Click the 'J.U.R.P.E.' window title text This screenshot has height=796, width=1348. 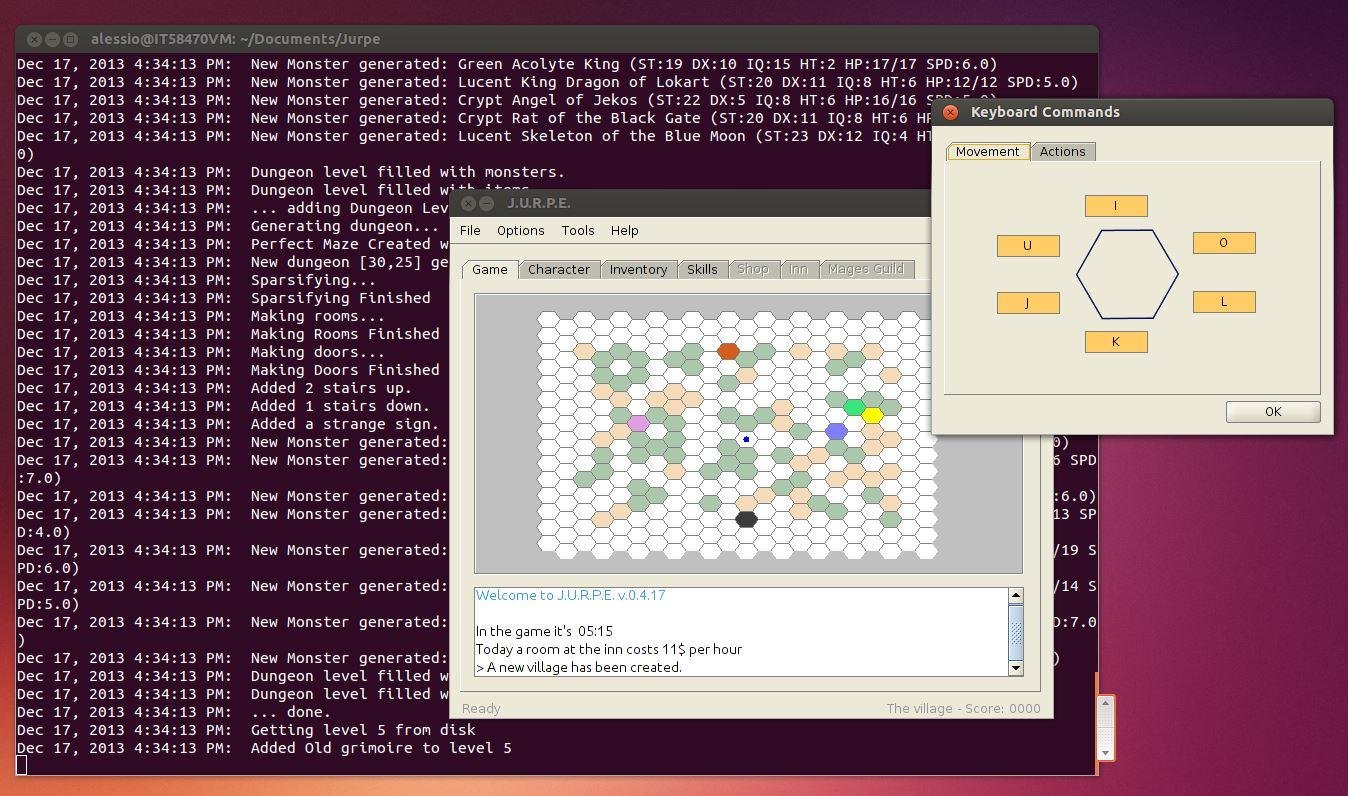coord(539,203)
